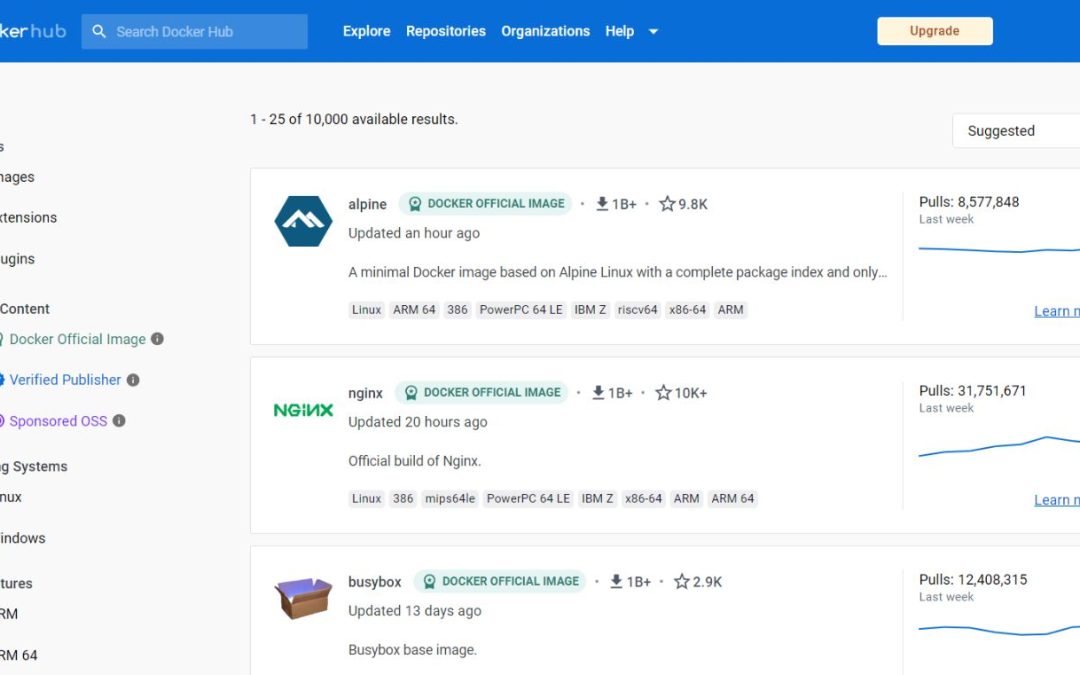Click 'Updated an hour ago' text
Viewport: 1080px width, 675px height.
pos(414,233)
